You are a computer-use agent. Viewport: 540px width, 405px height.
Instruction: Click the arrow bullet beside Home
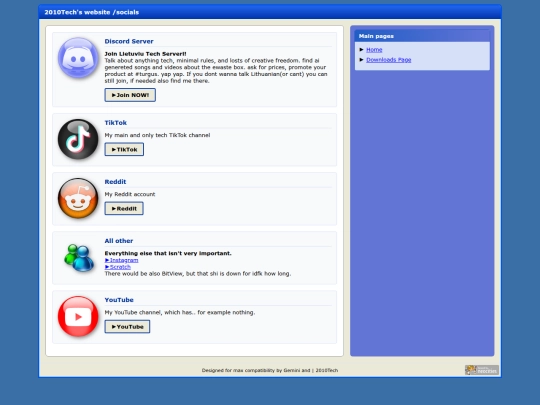[362, 50]
